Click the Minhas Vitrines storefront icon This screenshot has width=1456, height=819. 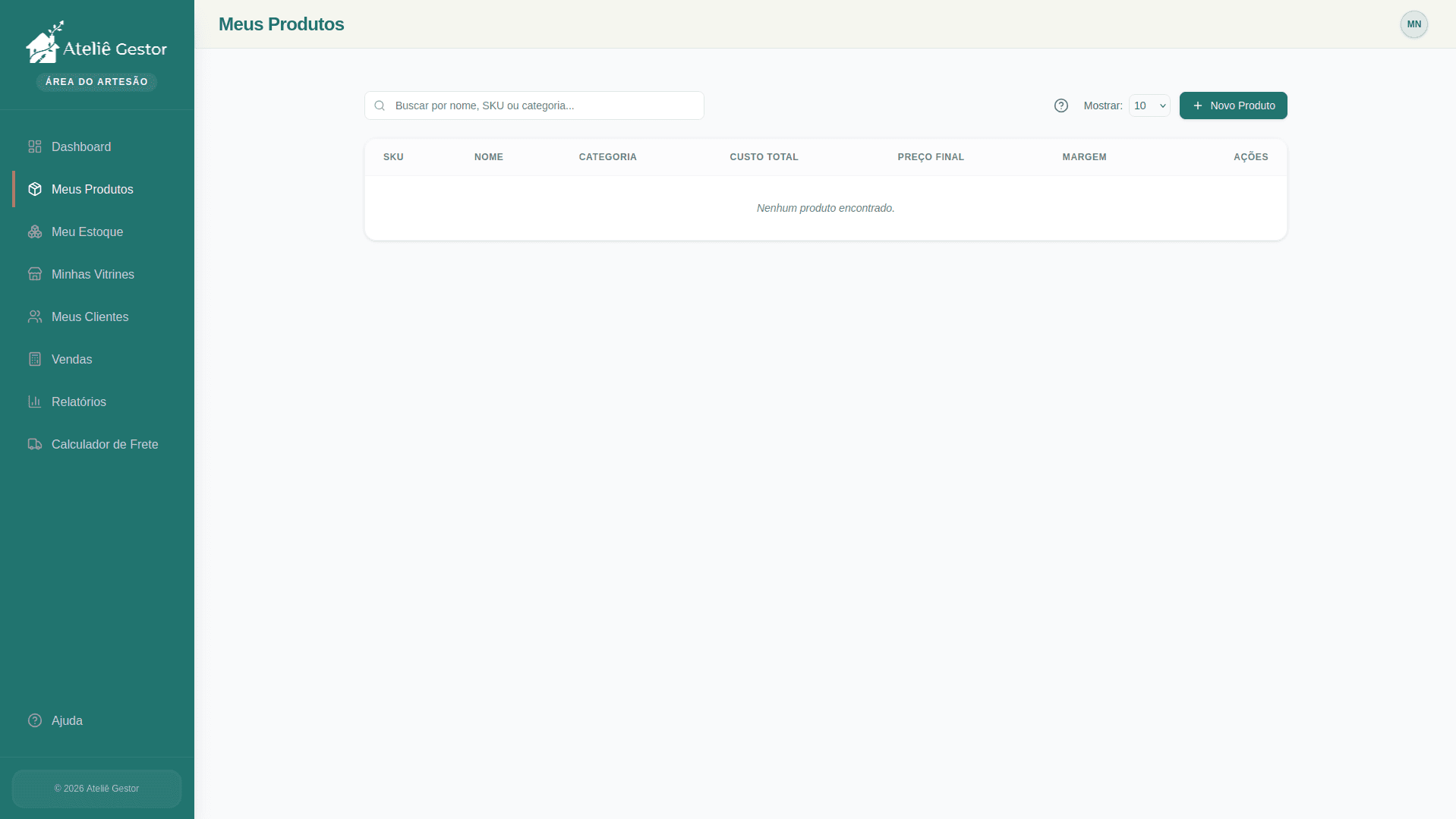tap(35, 274)
